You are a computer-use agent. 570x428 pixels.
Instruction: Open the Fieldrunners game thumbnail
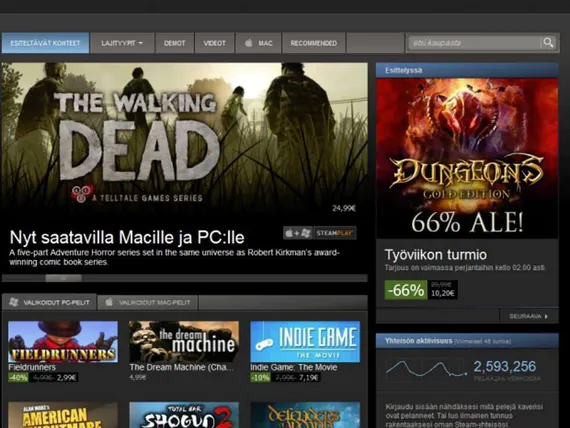[x=63, y=341]
